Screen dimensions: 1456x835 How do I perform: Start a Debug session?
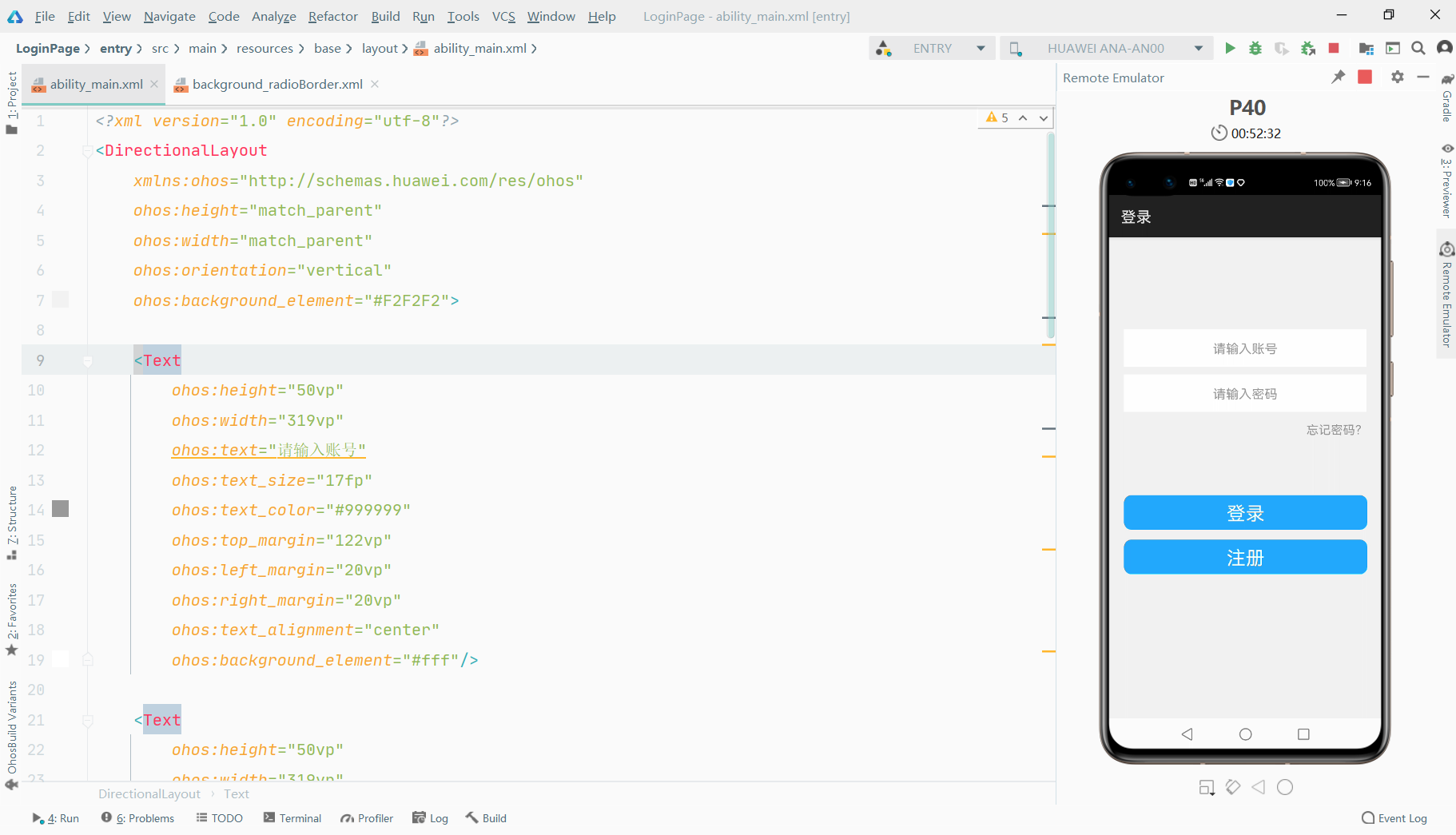pos(1255,48)
